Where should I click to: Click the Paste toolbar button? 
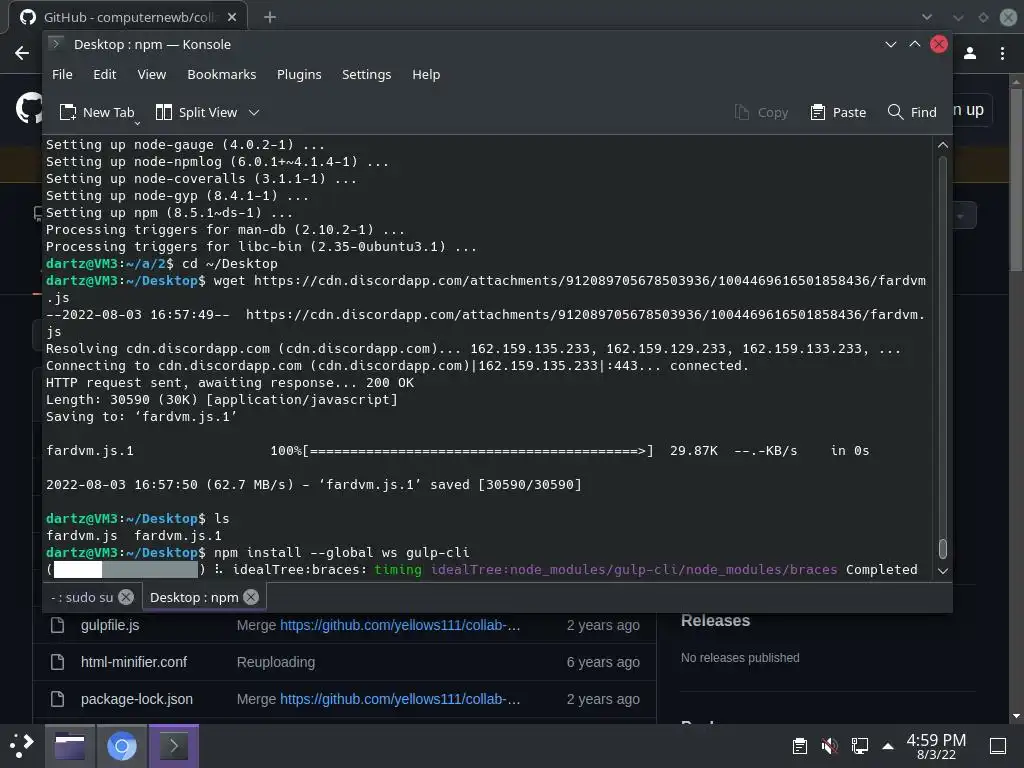click(838, 112)
